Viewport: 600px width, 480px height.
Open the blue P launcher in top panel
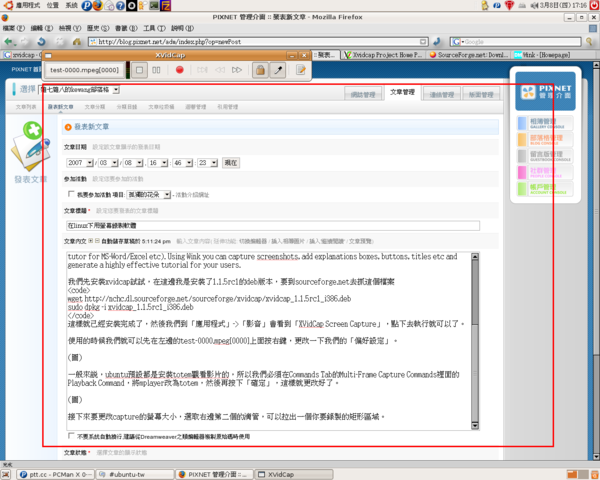point(87,5)
